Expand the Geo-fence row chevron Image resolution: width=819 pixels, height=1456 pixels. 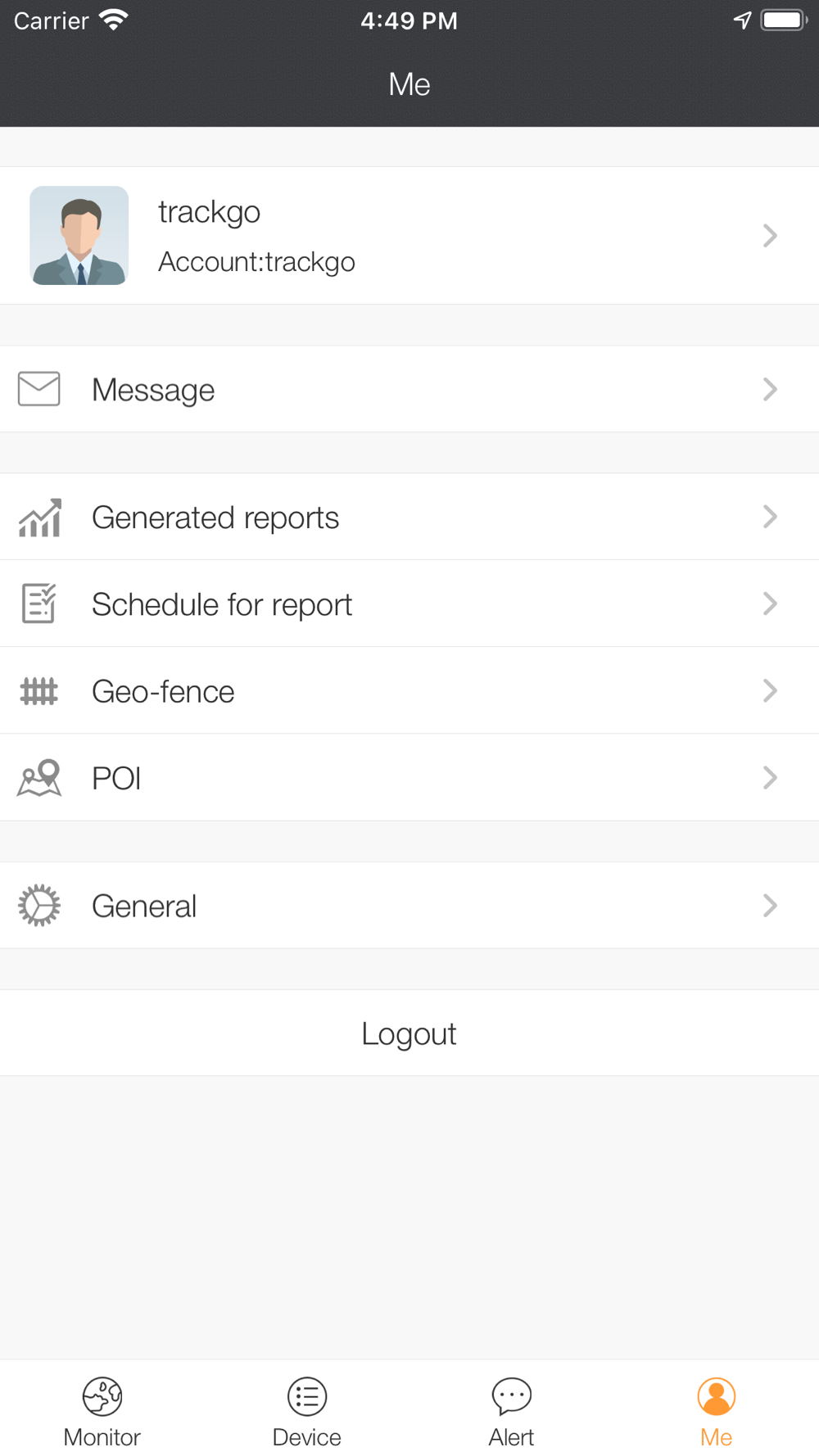coord(770,690)
